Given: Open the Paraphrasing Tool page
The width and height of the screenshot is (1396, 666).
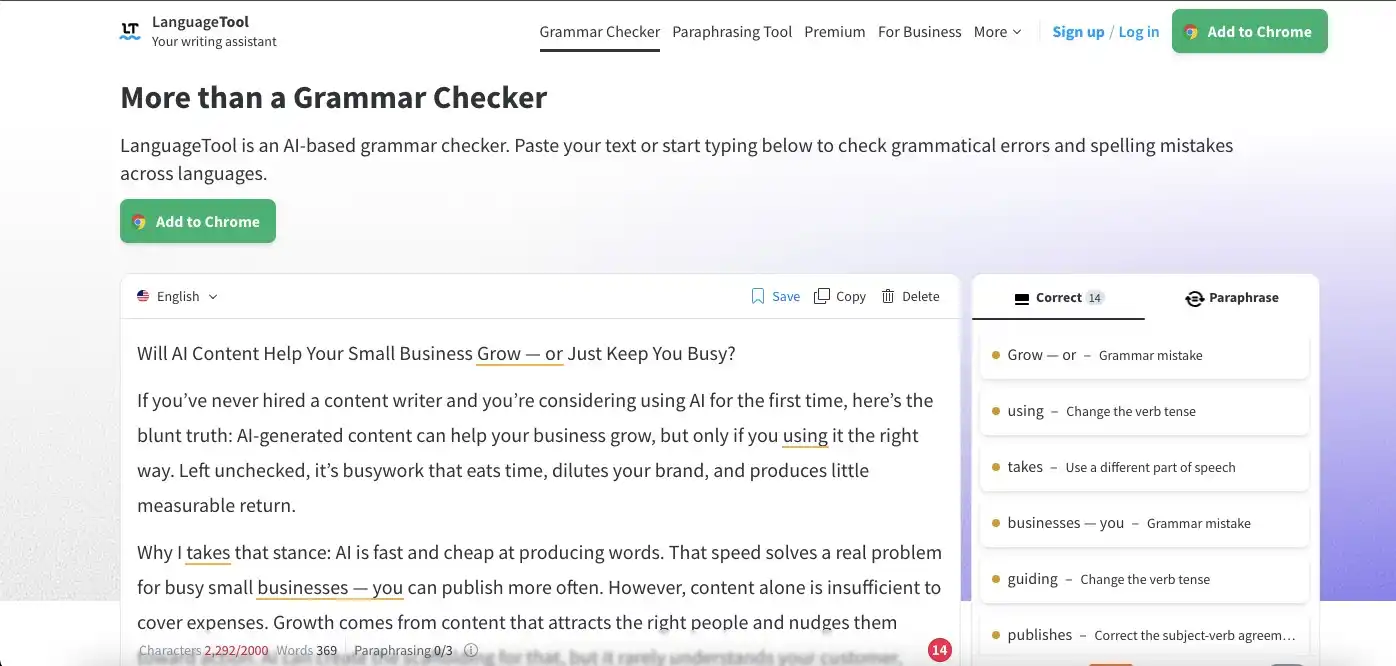Looking at the screenshot, I should click(x=732, y=31).
